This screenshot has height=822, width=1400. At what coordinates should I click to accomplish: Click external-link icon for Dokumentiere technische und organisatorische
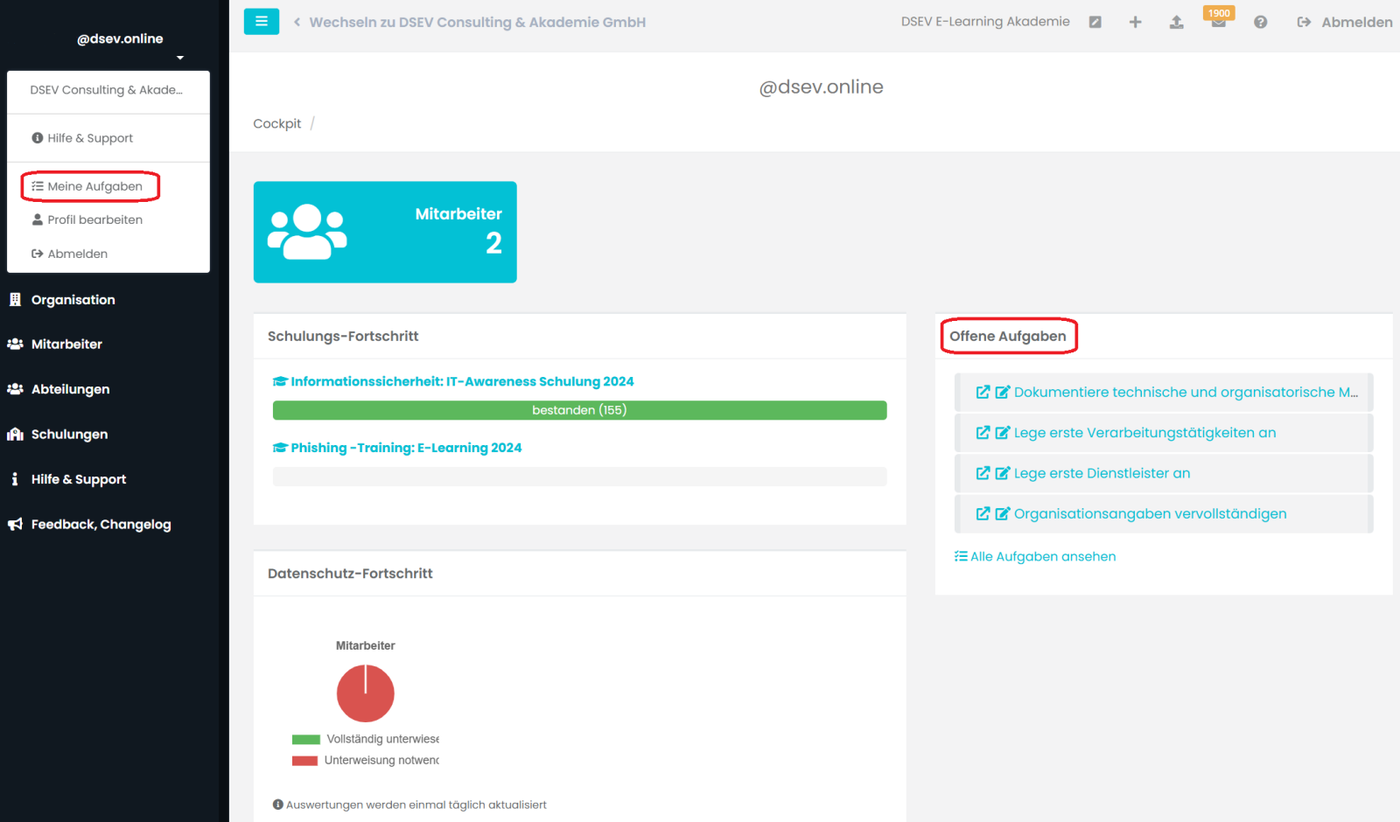coord(983,392)
